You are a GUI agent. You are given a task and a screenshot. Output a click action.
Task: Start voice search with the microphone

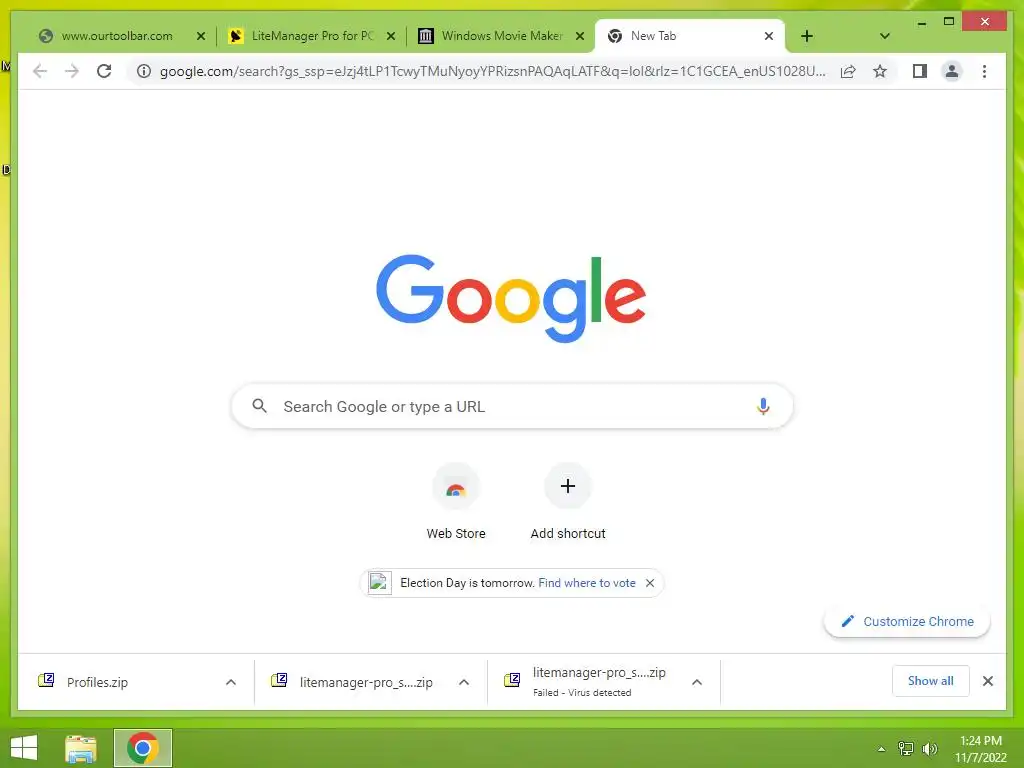(x=763, y=406)
